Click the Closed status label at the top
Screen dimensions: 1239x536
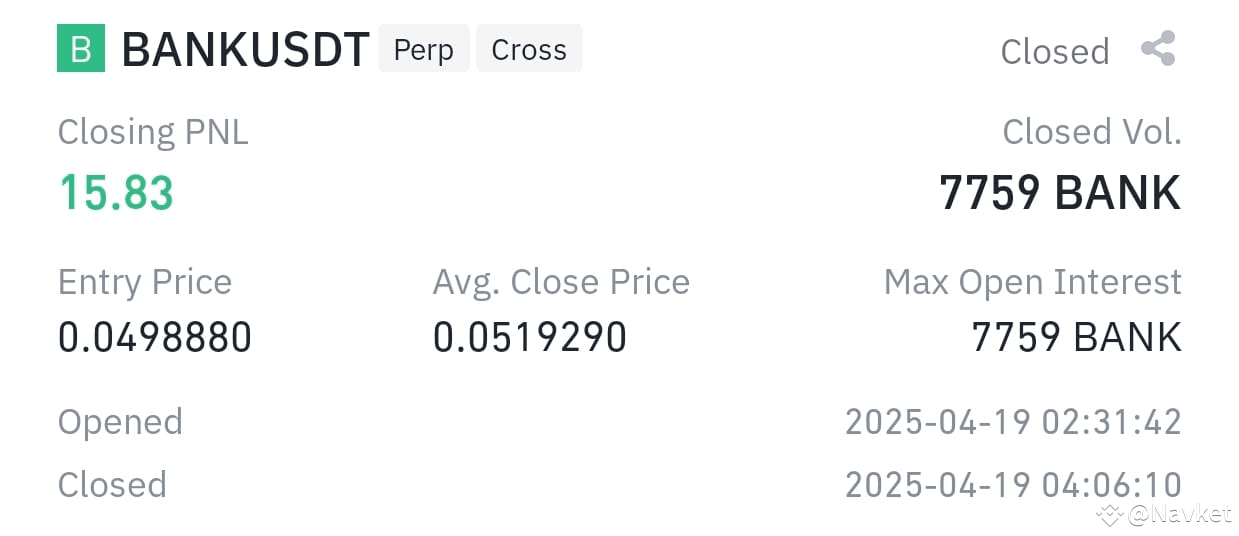1055,51
